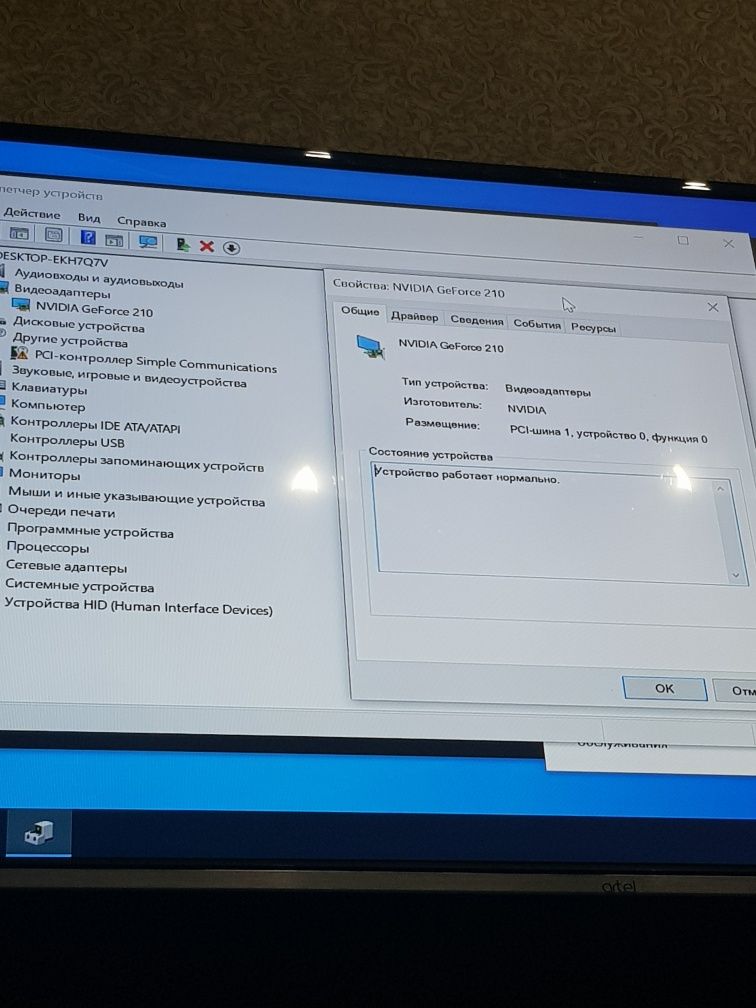This screenshot has width=756, height=1008.
Task: Select "Клавиатуры" category
Action: coord(49,389)
